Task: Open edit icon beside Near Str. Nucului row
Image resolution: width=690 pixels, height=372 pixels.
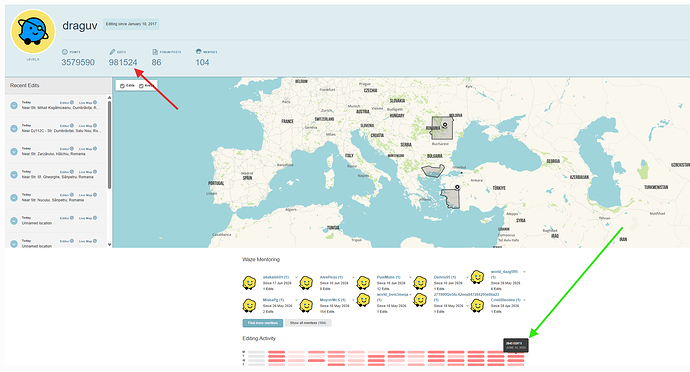Action: point(14,198)
